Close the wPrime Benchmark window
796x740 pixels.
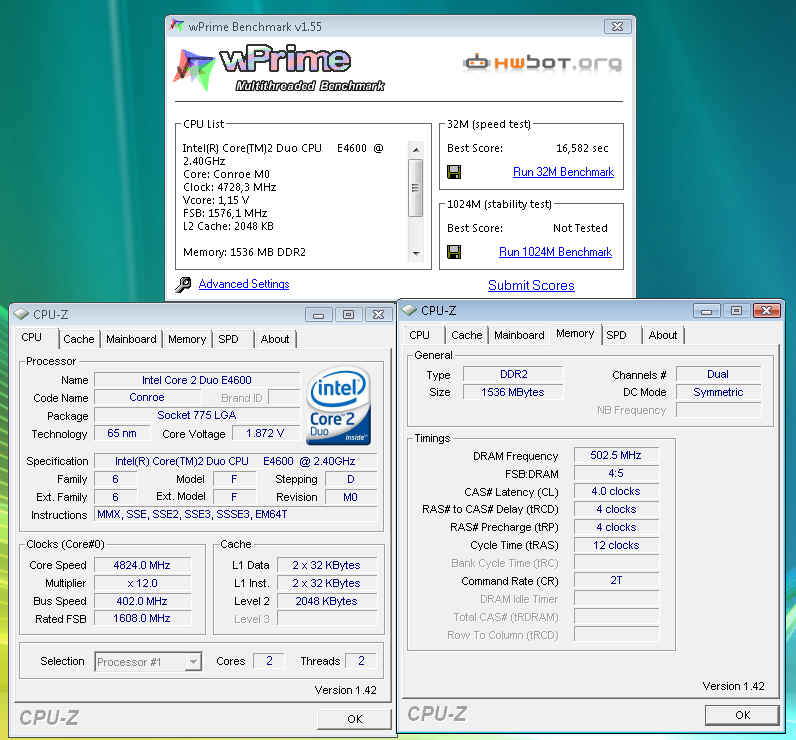pyautogui.click(x=617, y=26)
